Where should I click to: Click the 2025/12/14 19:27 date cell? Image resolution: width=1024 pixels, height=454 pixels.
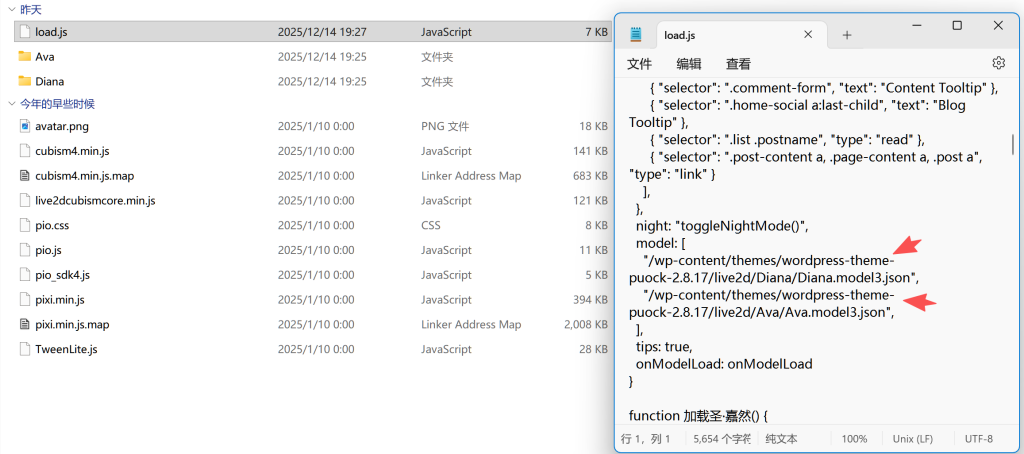tap(322, 32)
